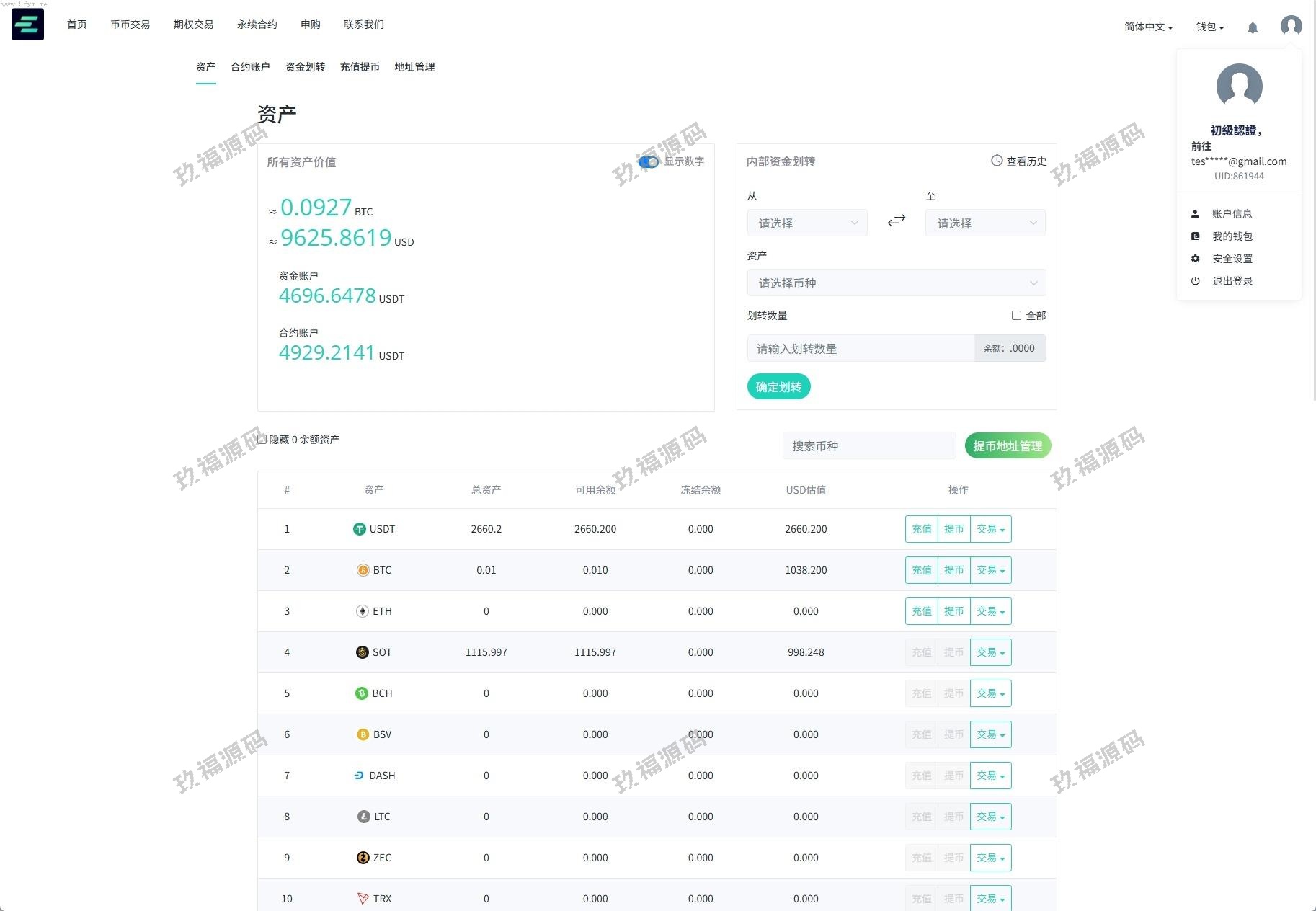Click the power icon for 退出登录
The image size is (1316, 911).
click(1195, 281)
